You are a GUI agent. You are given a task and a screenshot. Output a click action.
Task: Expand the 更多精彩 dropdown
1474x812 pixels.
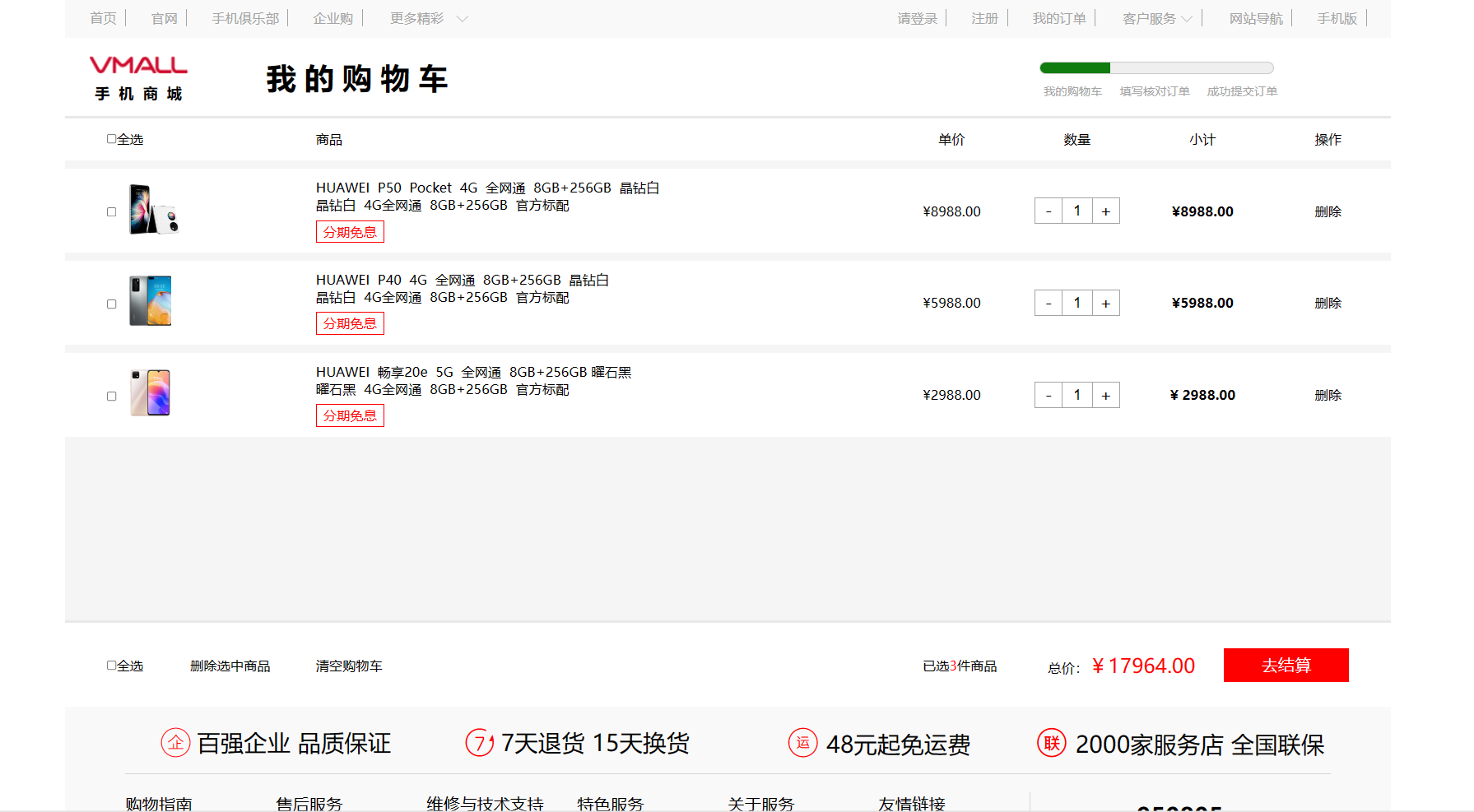428,18
